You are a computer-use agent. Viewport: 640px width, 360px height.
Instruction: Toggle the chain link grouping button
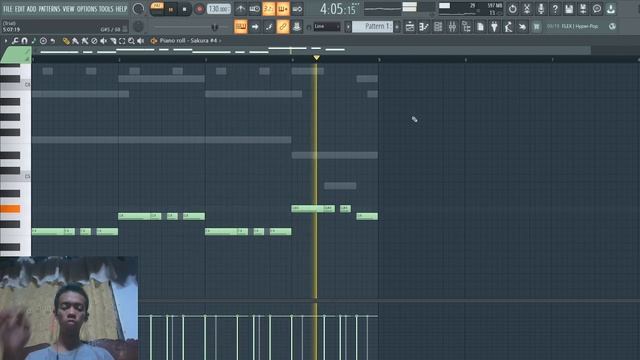click(283, 27)
